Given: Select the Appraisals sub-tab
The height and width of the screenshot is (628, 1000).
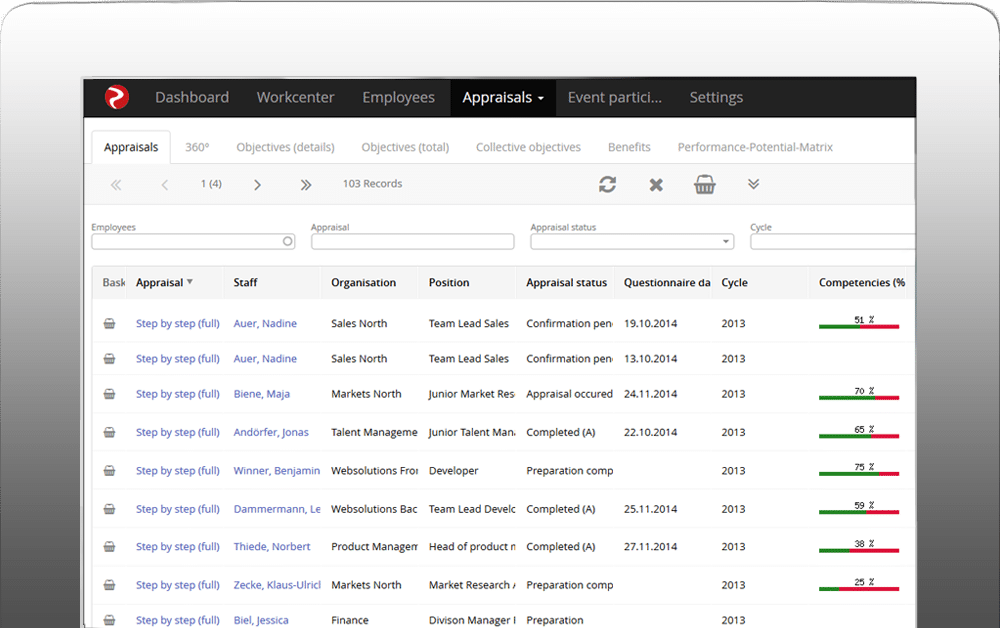Looking at the screenshot, I should (x=131, y=147).
